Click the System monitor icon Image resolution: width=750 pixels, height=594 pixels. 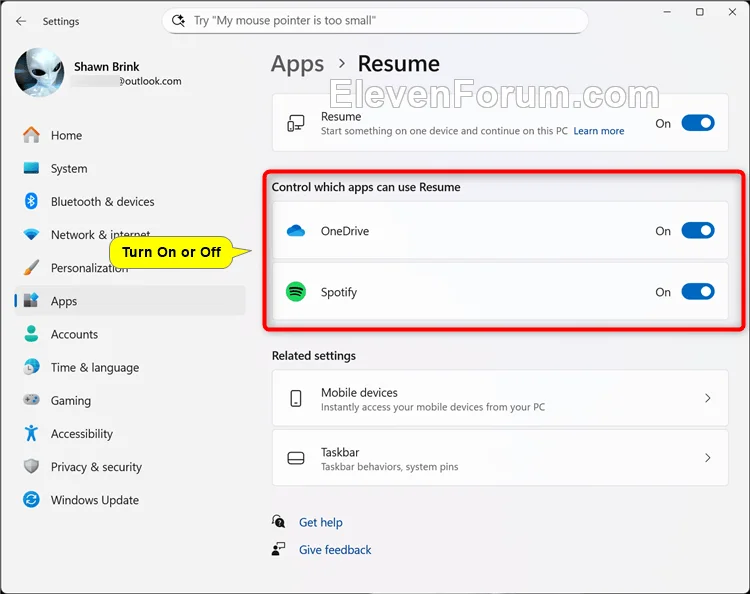coord(32,168)
